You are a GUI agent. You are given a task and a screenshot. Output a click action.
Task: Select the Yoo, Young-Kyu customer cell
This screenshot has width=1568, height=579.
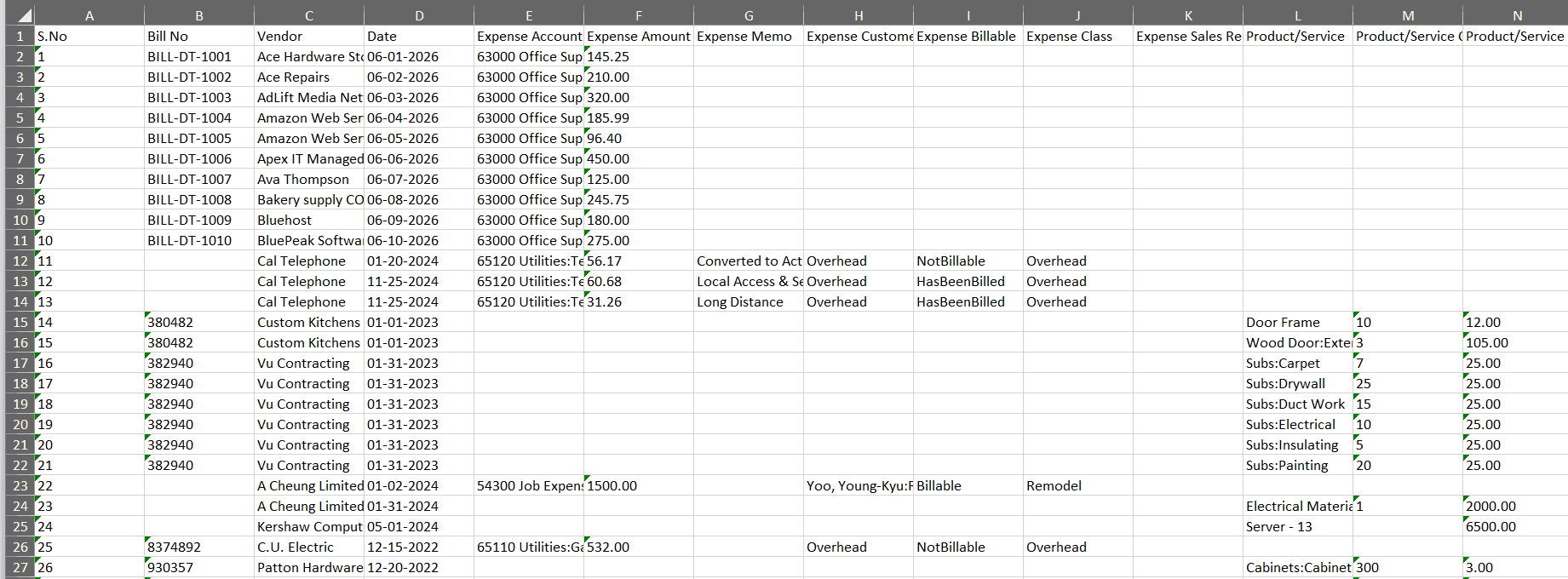(859, 485)
